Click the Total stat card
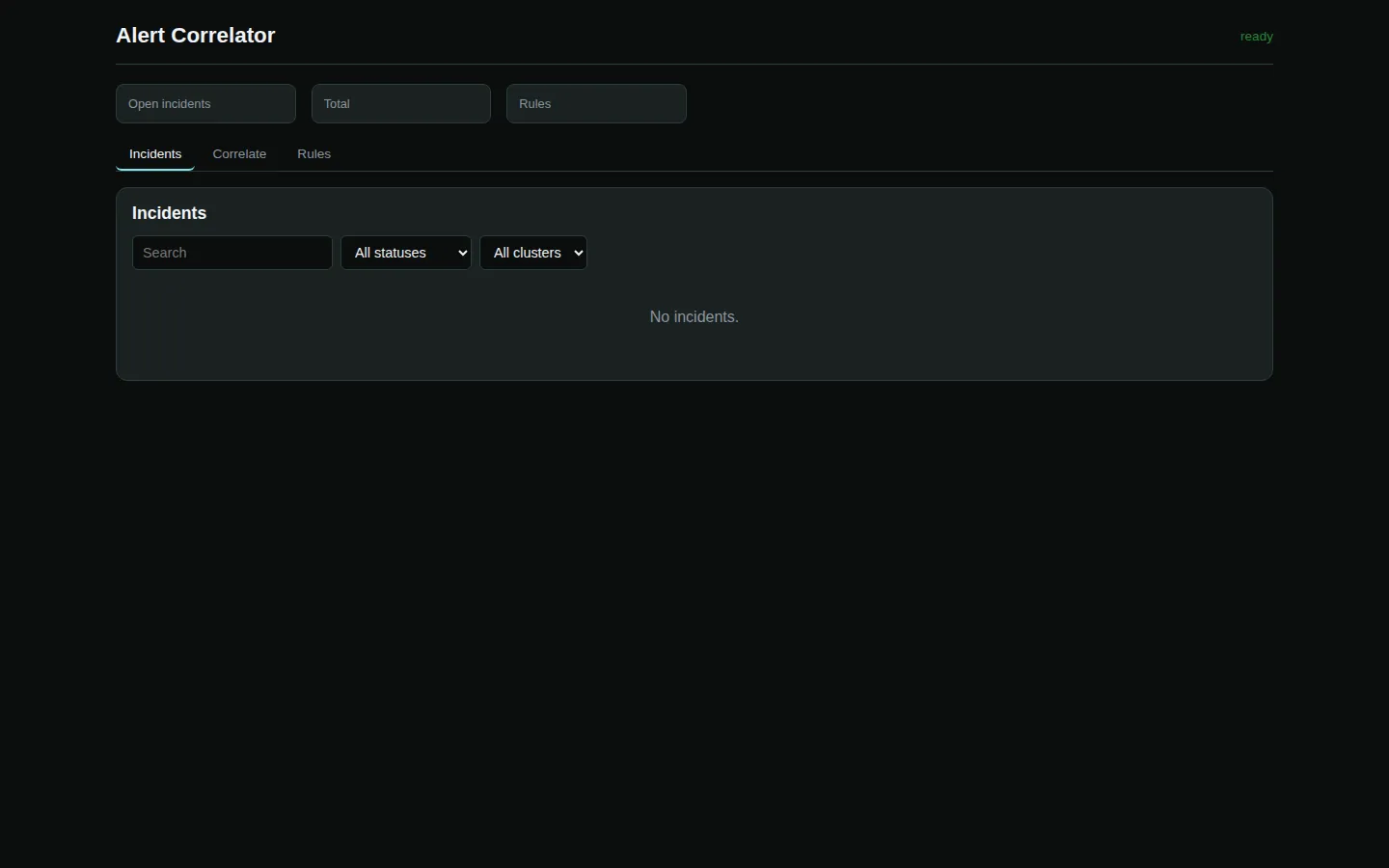The image size is (1389, 868). (401, 103)
